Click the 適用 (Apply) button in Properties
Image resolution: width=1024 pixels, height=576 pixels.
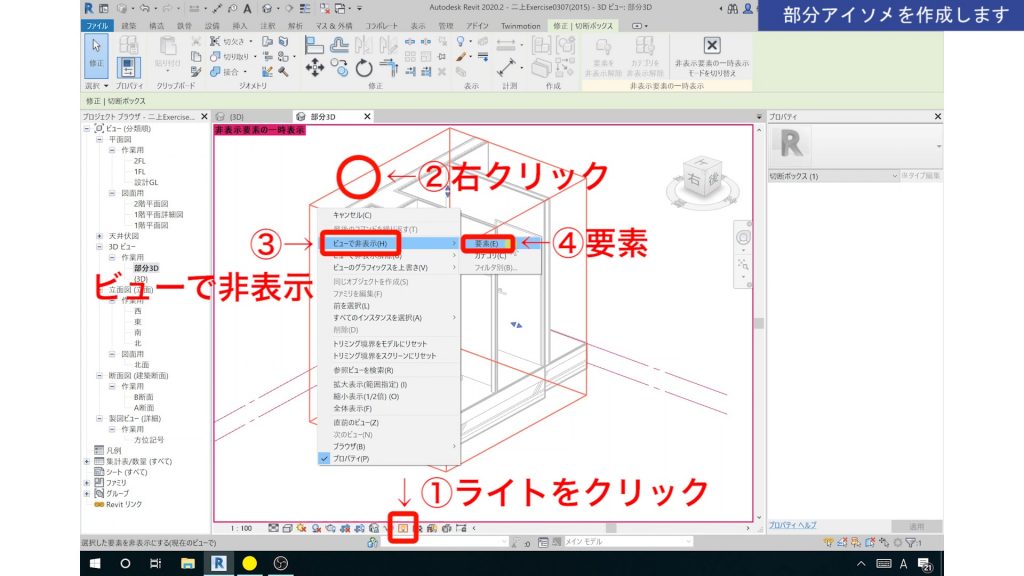click(x=916, y=527)
